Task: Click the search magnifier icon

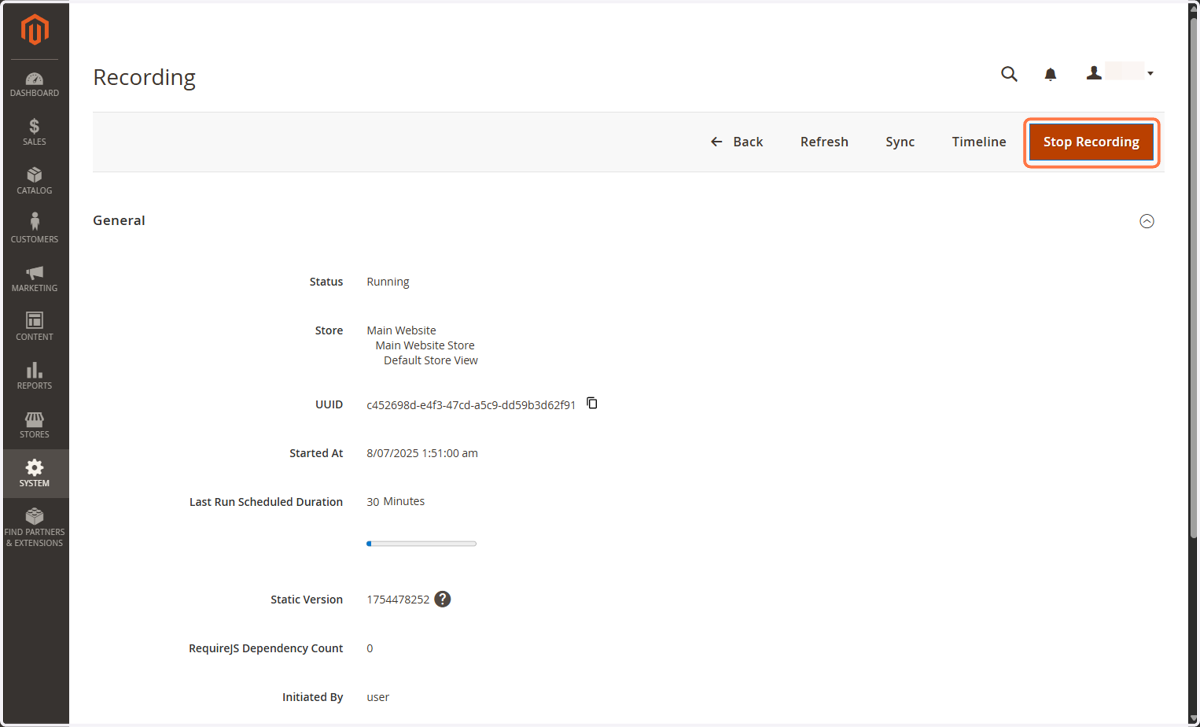Action: pyautogui.click(x=1009, y=74)
